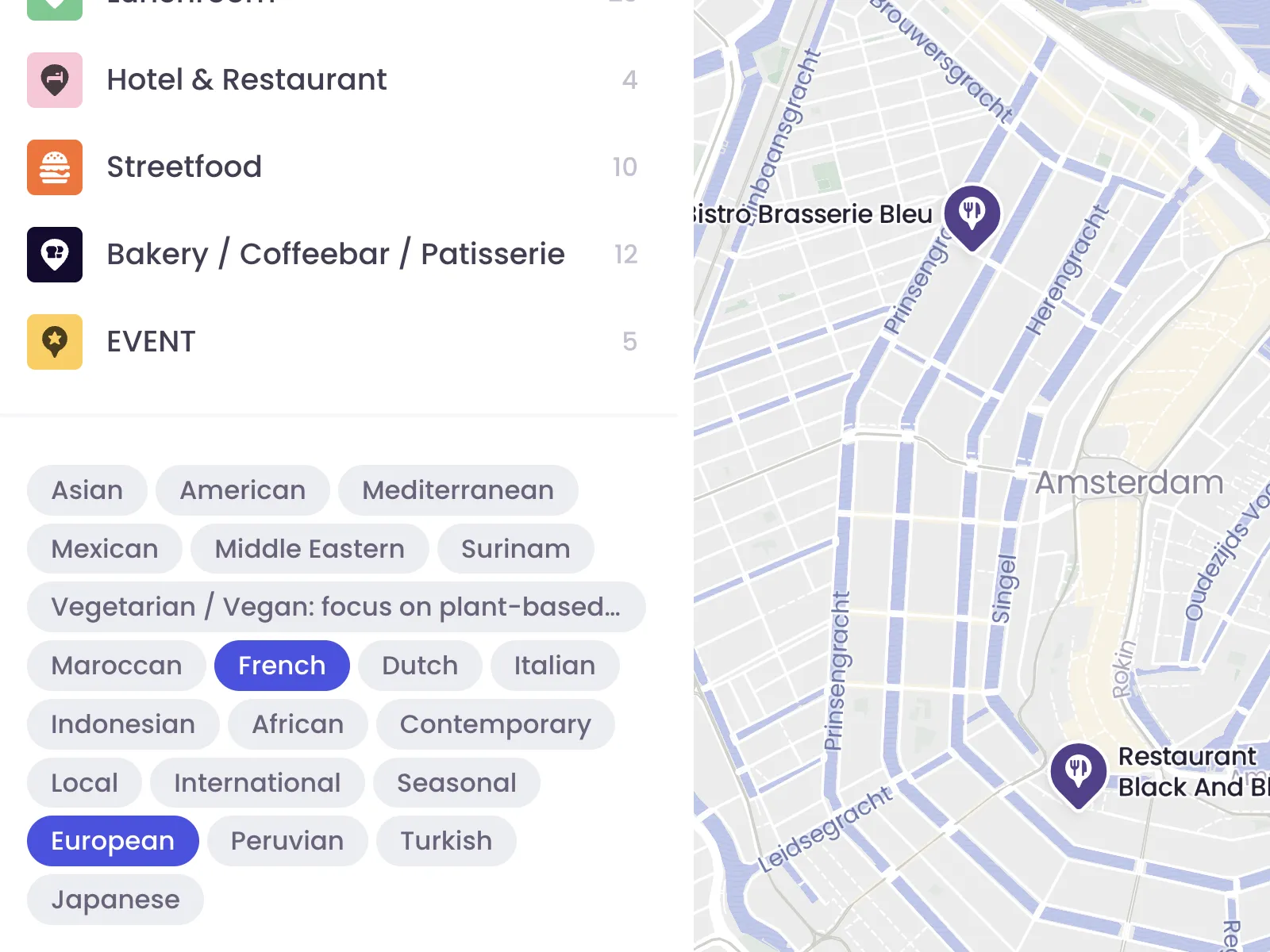The height and width of the screenshot is (952, 1270).
Task: Click the green category icon at top
Action: [55, 6]
